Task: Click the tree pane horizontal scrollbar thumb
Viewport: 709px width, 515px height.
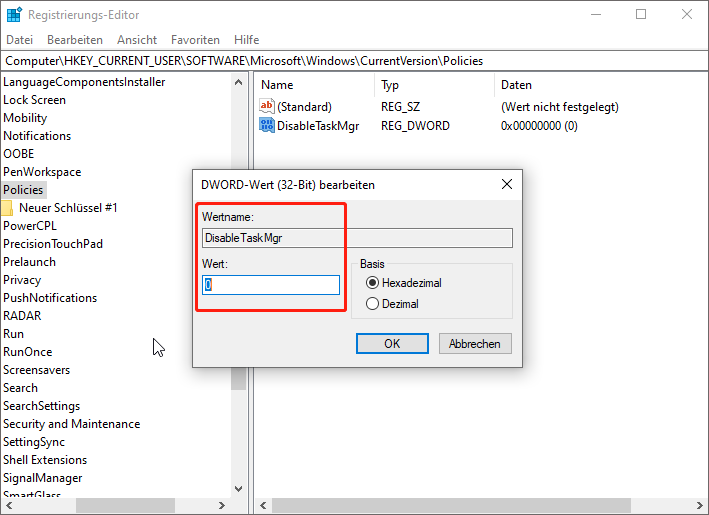Action: point(125,505)
